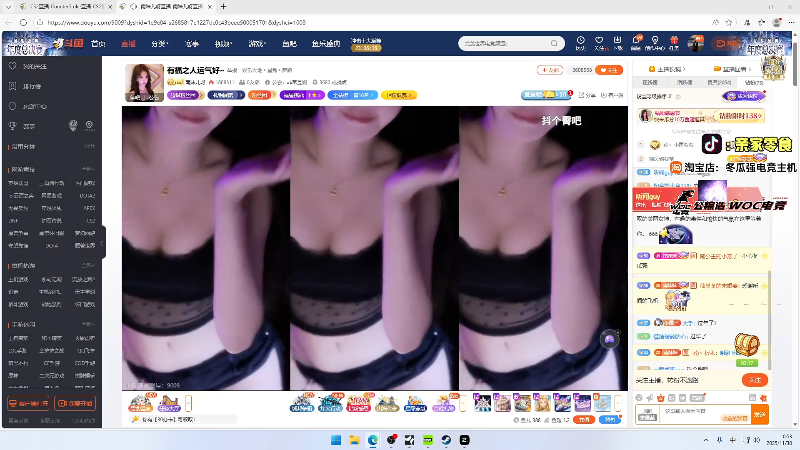Click the dark blue pill under streamer name
The image size is (800, 450).
[226, 95]
